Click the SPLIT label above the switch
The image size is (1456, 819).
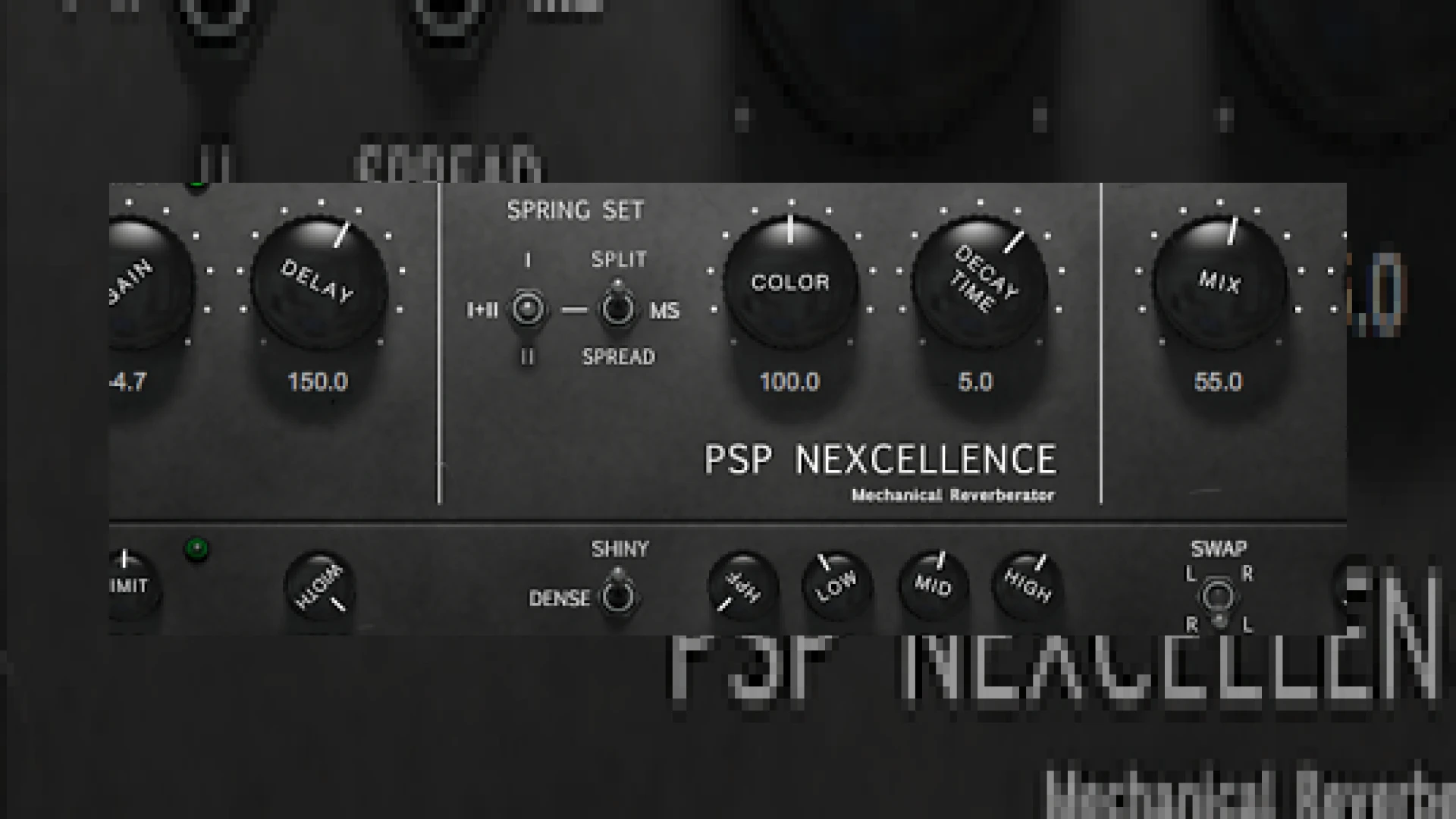point(619,259)
